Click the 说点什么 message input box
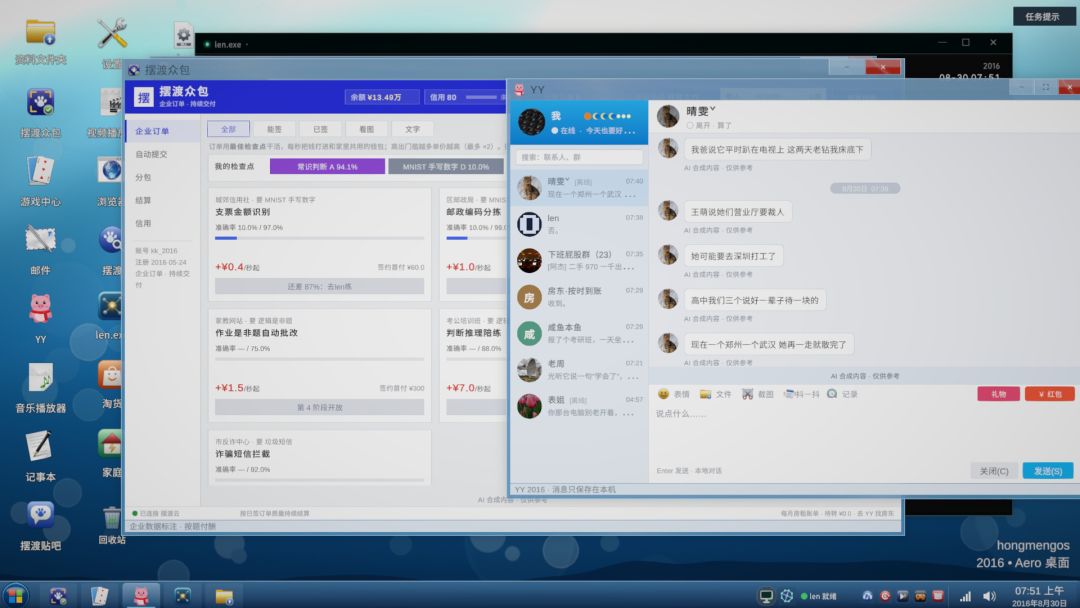The height and width of the screenshot is (608, 1080). [x=864, y=430]
